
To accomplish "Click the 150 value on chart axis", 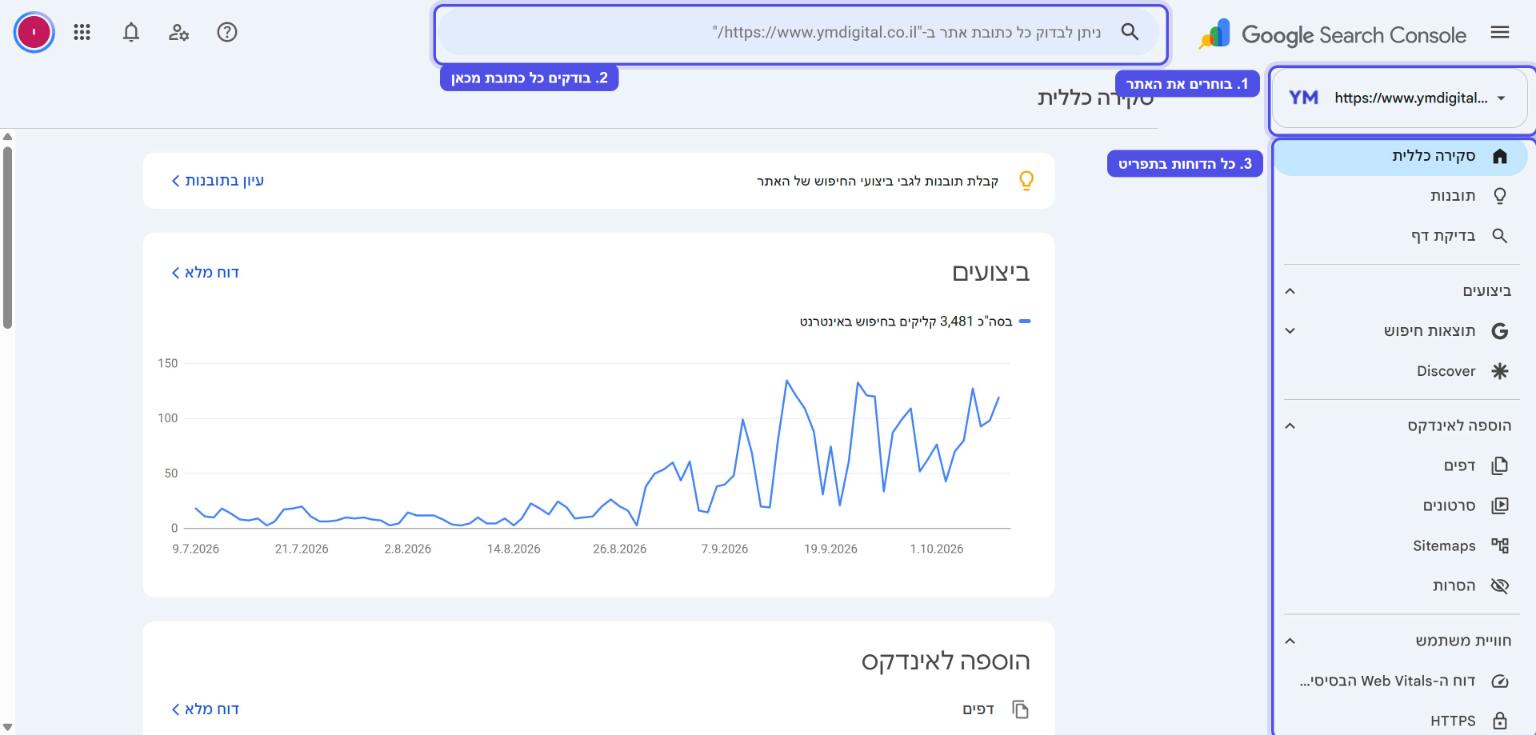I will point(167,363).
